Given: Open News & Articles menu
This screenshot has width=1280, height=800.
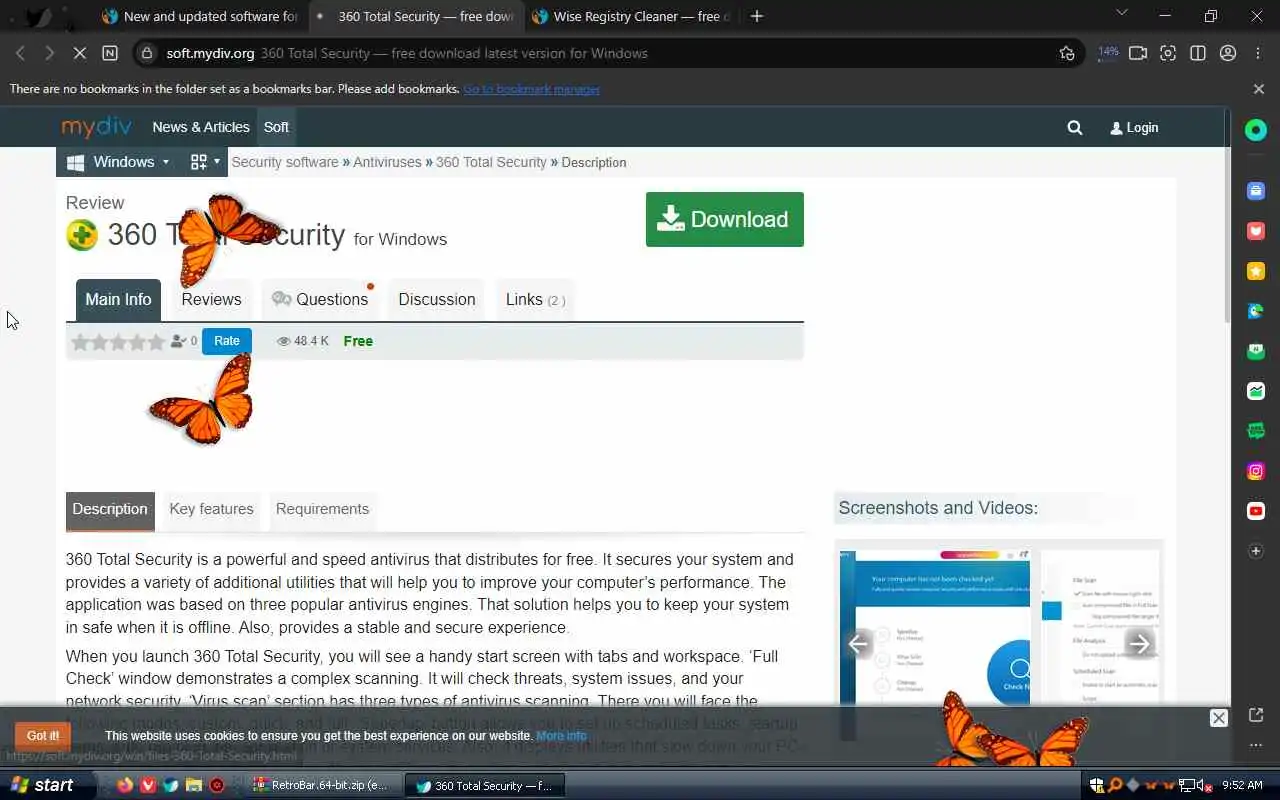Looking at the screenshot, I should point(201,127).
